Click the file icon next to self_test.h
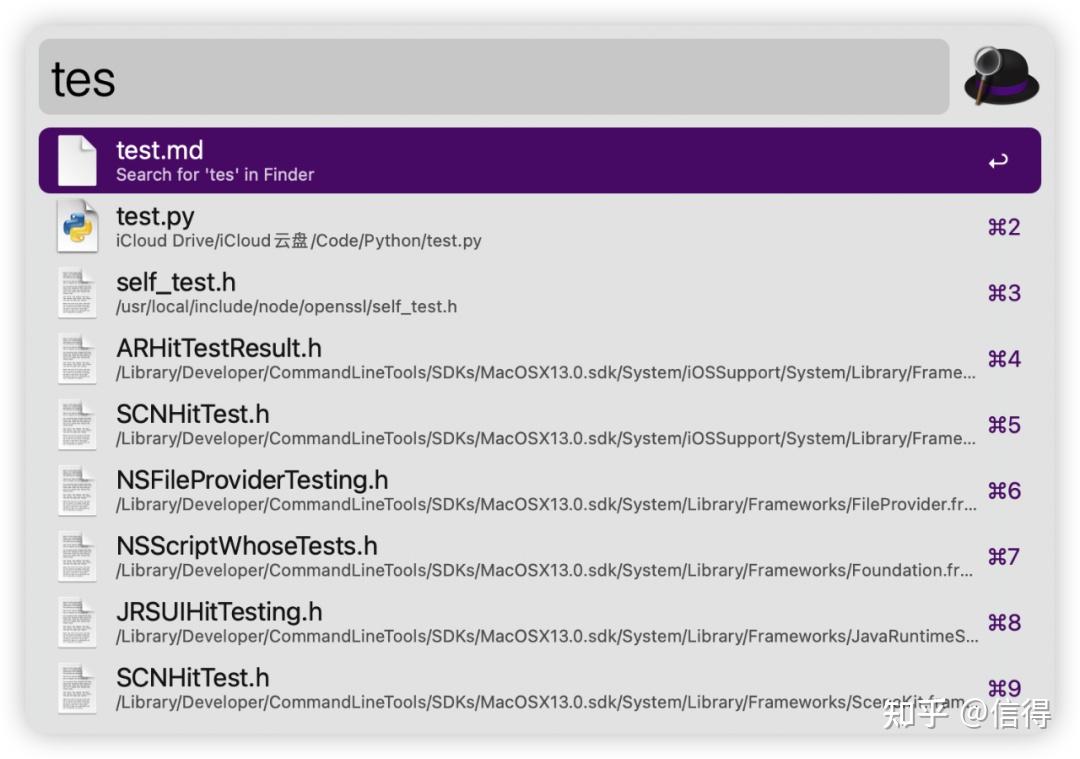1080x759 pixels. [77, 292]
